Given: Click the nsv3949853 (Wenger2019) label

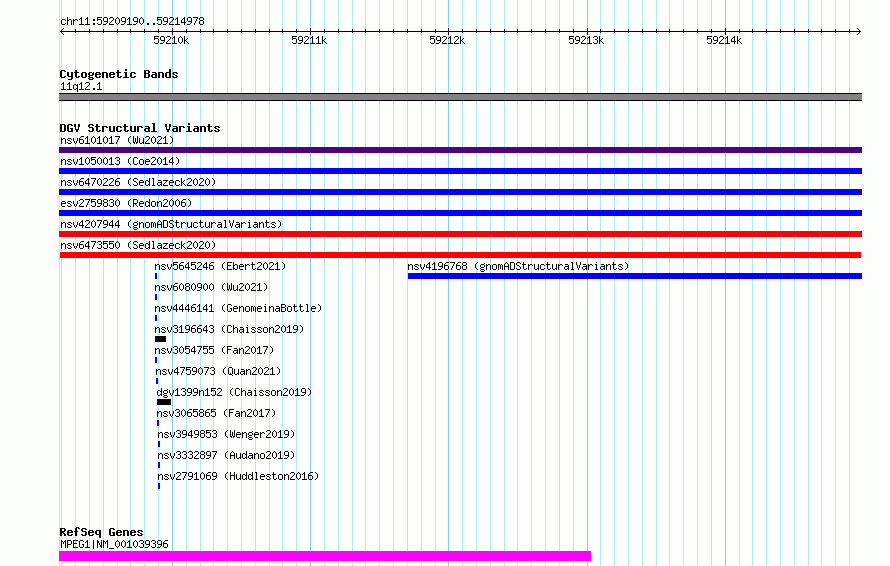Looking at the screenshot, I should (x=226, y=434).
